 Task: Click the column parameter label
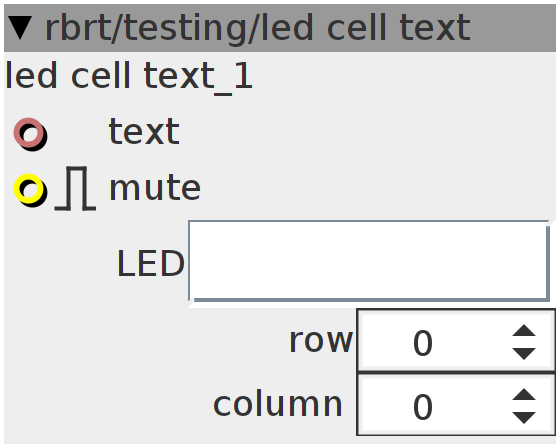[x=278, y=404]
